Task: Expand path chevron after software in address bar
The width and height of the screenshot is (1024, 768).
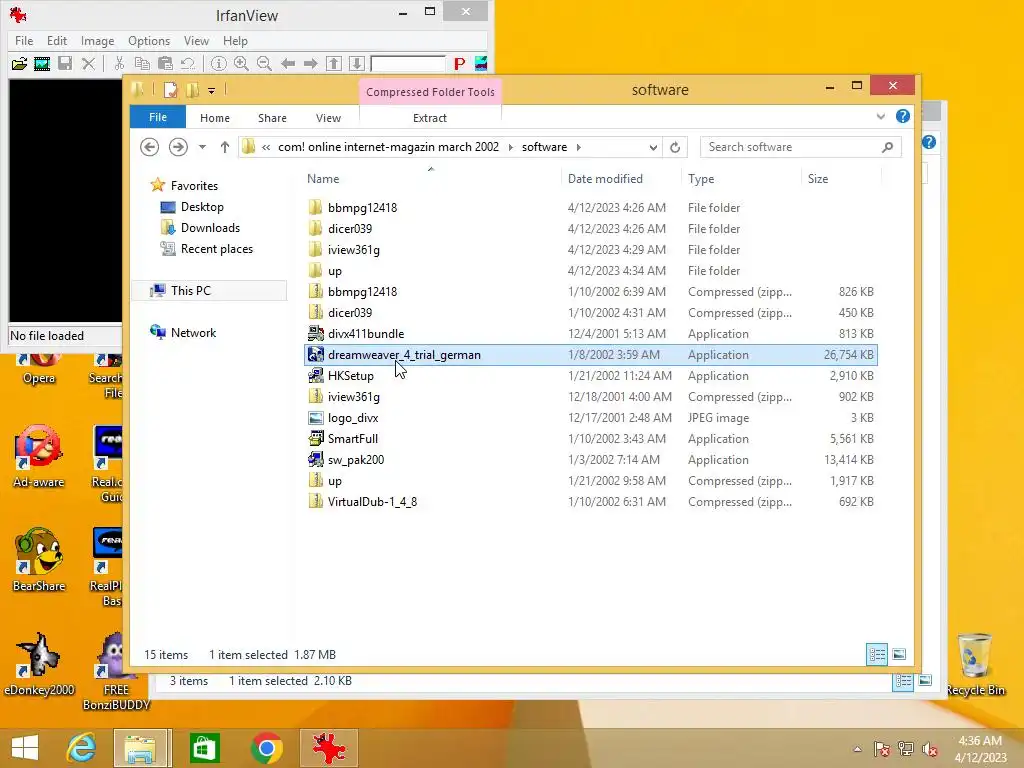Action: pos(579,148)
